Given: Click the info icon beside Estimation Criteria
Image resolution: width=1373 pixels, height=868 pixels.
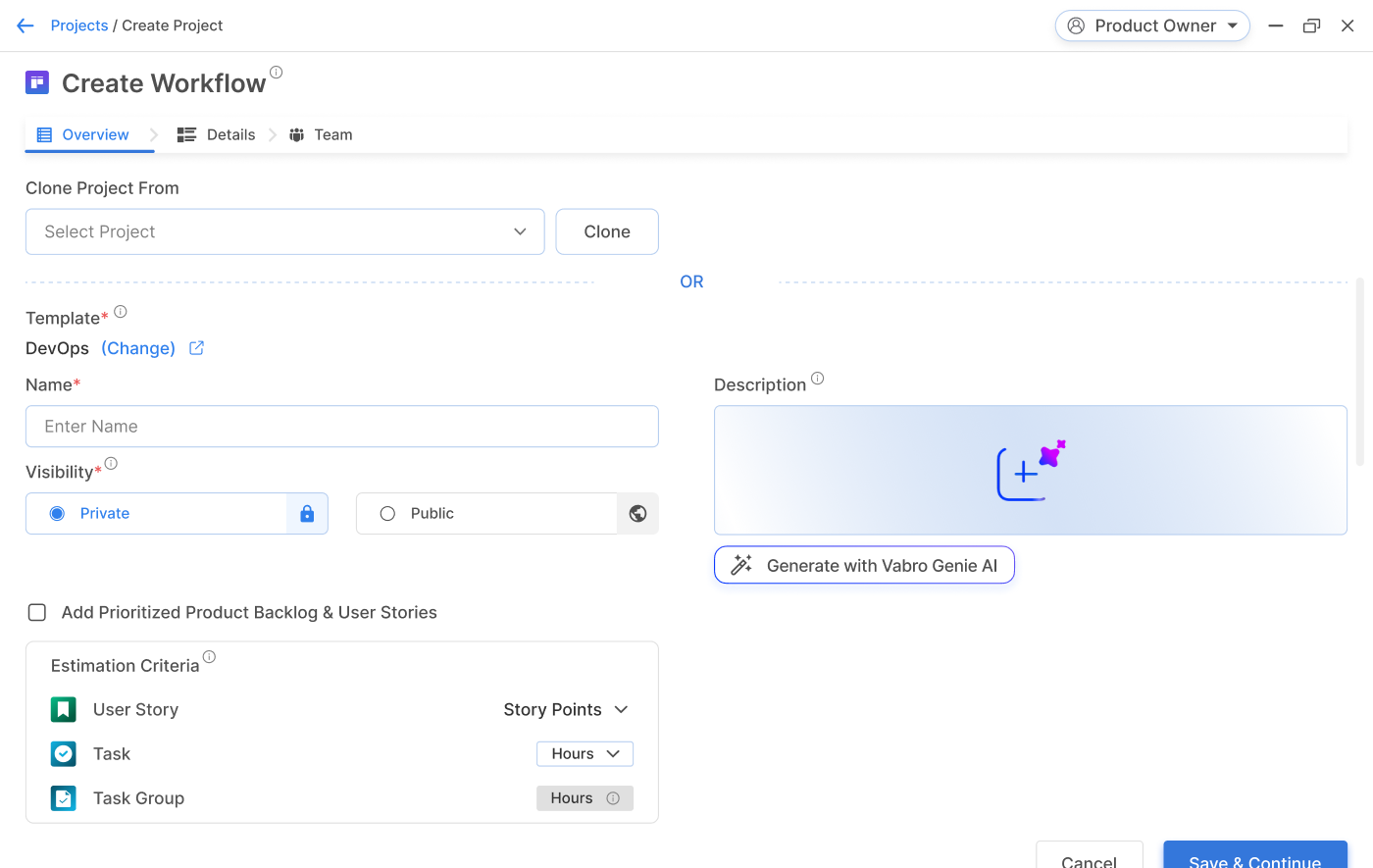Looking at the screenshot, I should pyautogui.click(x=209, y=657).
